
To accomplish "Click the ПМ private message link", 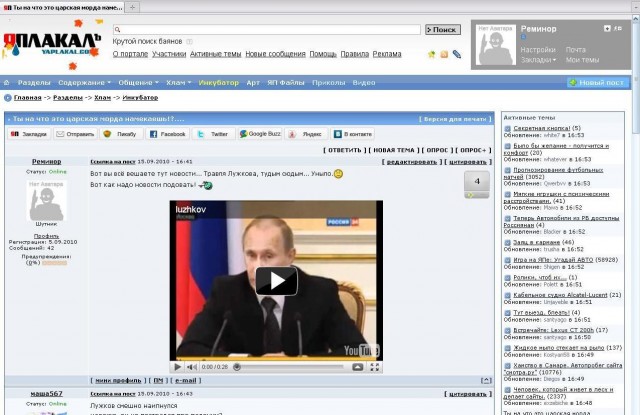I will (158, 380).
